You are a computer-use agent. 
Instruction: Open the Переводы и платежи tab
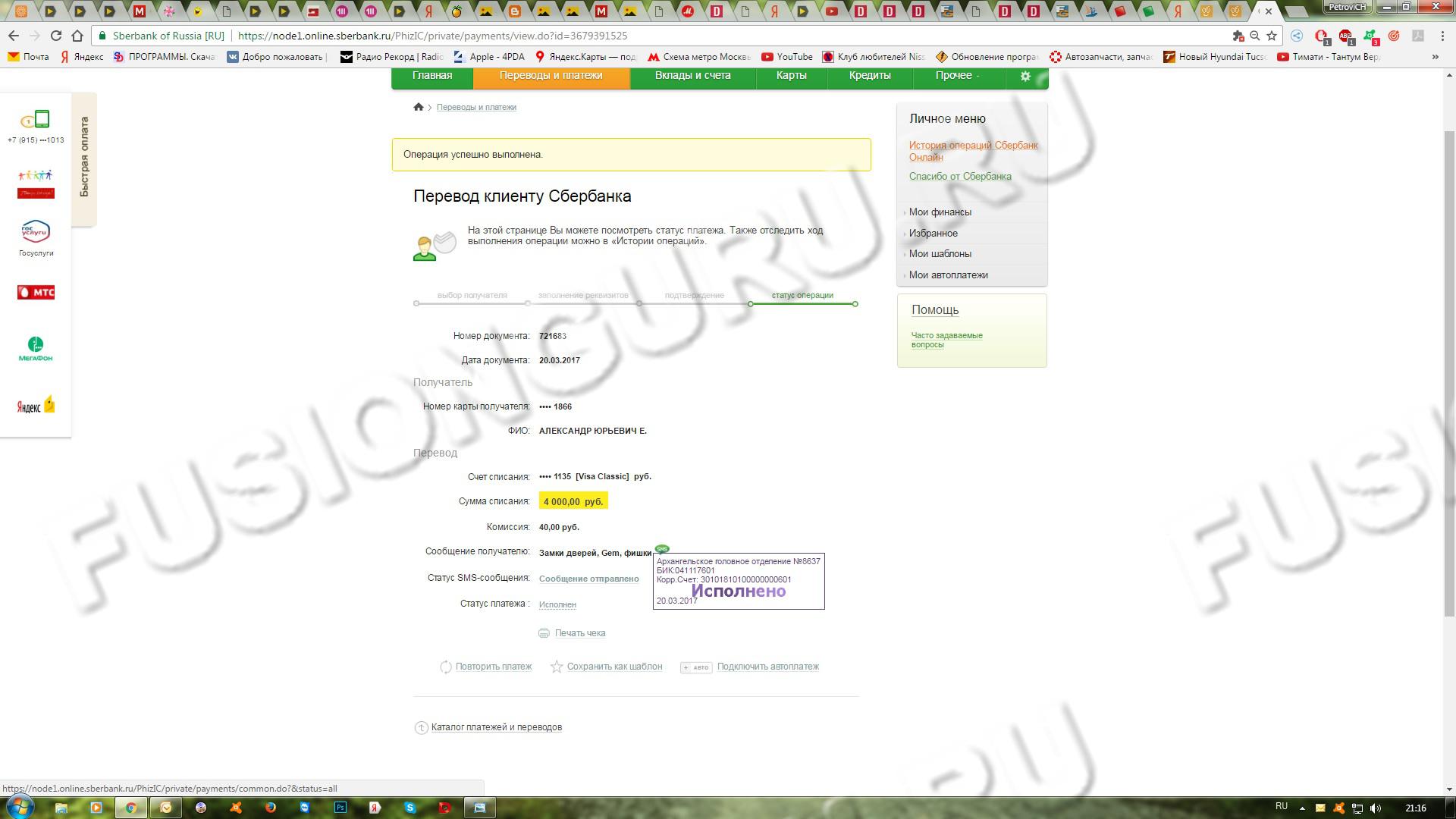[551, 76]
